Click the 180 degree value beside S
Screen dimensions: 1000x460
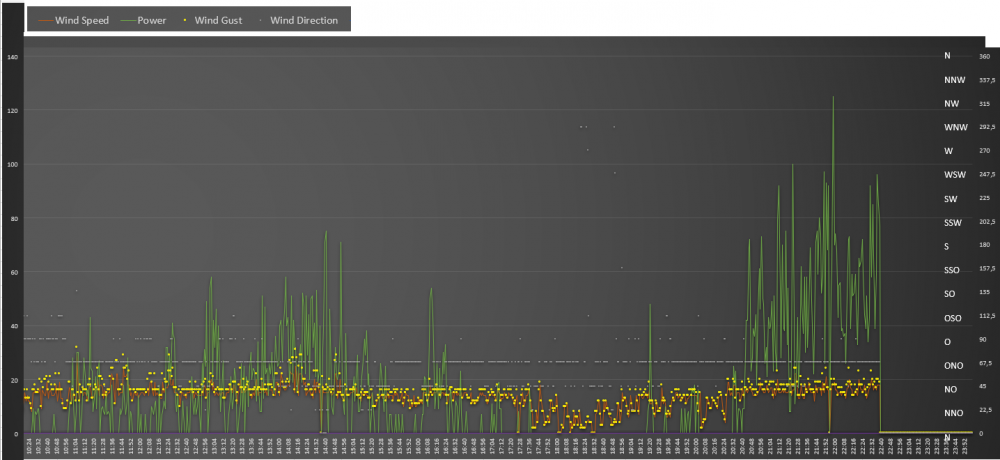click(984, 246)
